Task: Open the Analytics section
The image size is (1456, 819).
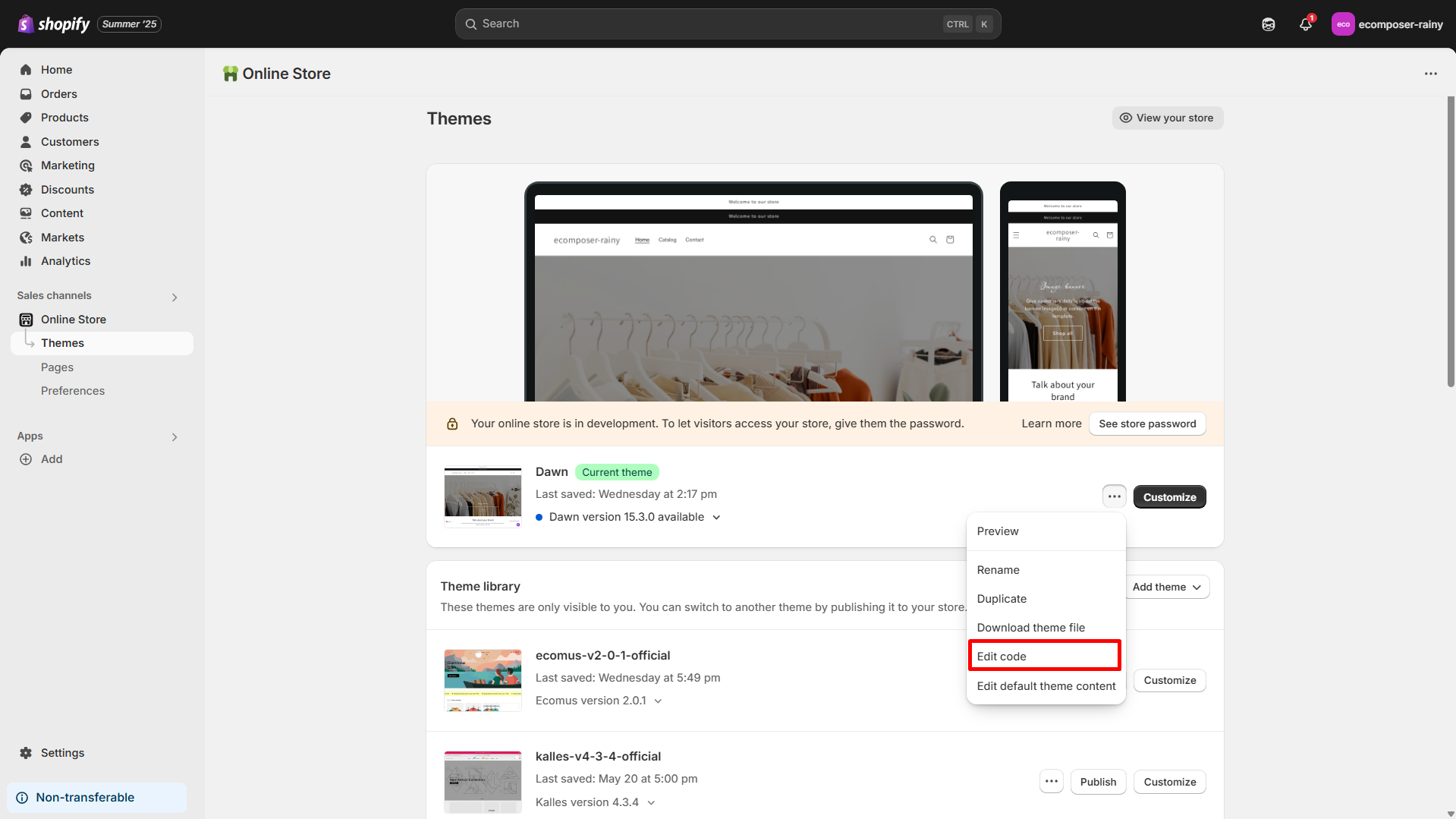Action: click(x=64, y=260)
